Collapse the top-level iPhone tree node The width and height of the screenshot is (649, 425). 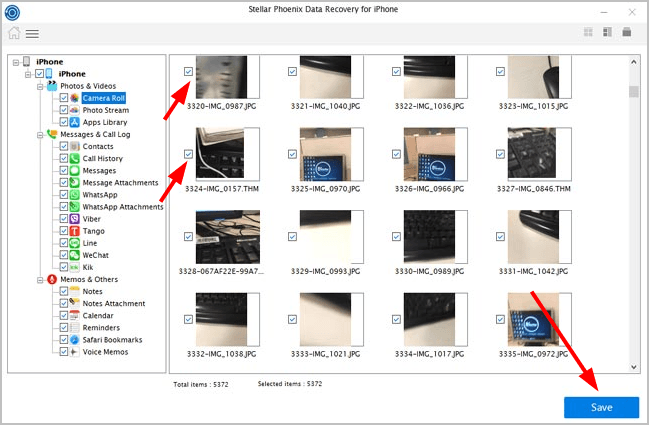pos(16,62)
